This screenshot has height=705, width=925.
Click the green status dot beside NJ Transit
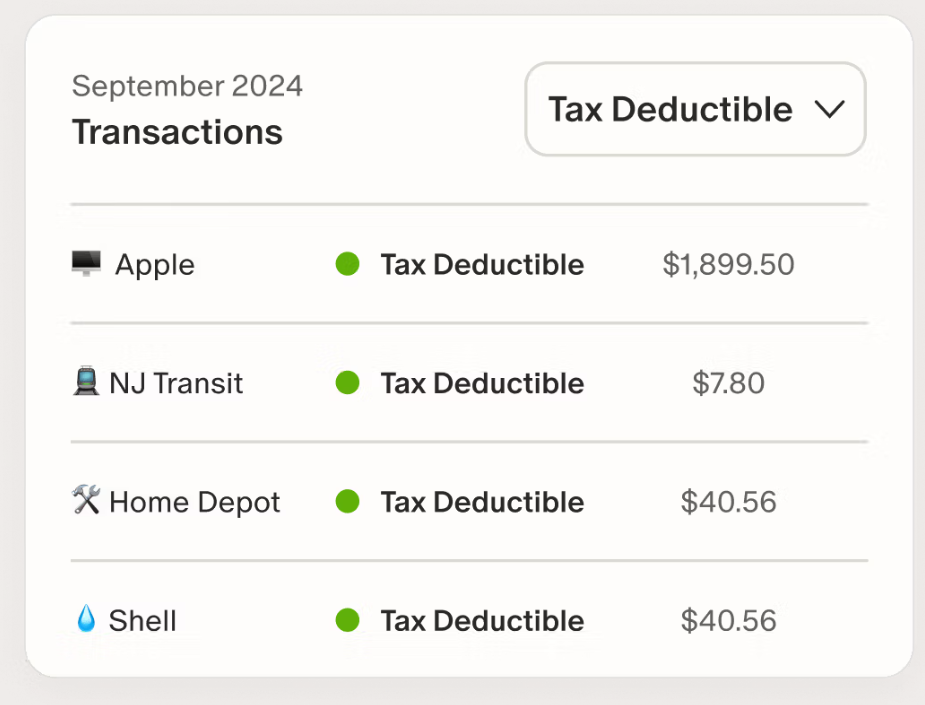[x=347, y=383]
